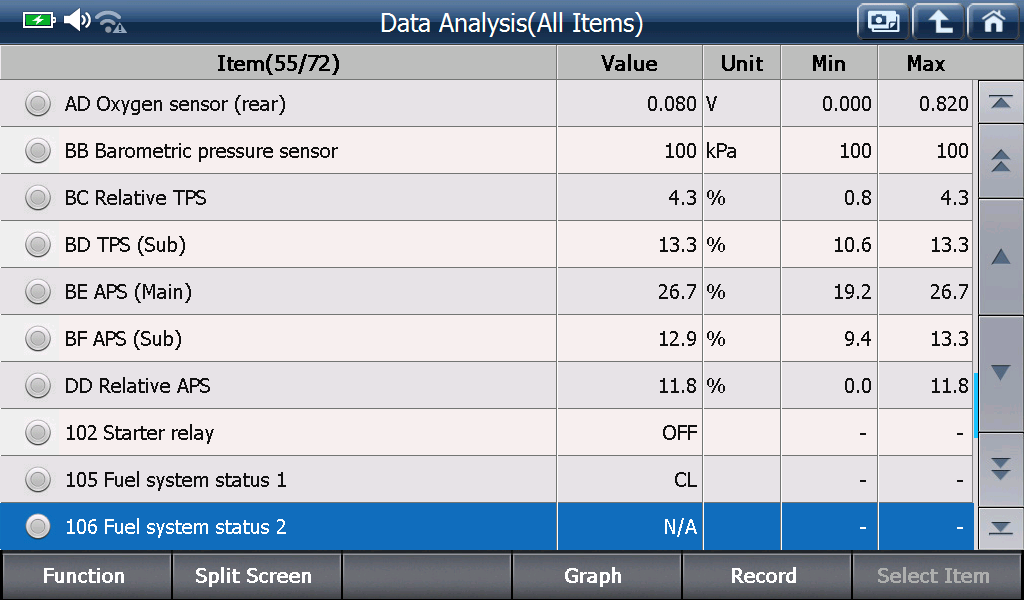Select the BE APS (Main) row

(487, 292)
